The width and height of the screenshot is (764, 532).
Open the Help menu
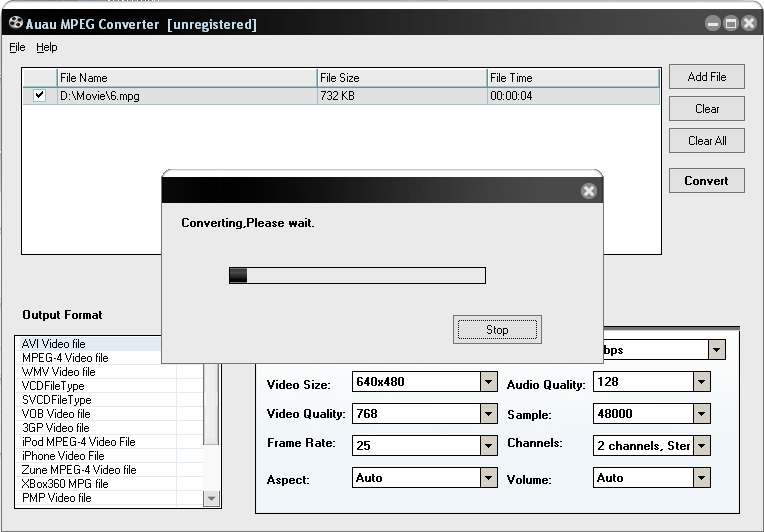47,47
